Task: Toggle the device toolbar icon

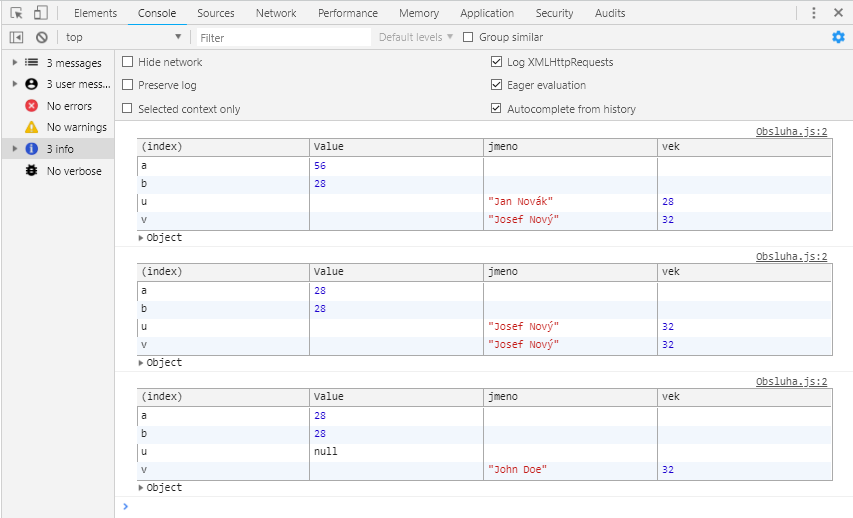Action: click(x=40, y=13)
